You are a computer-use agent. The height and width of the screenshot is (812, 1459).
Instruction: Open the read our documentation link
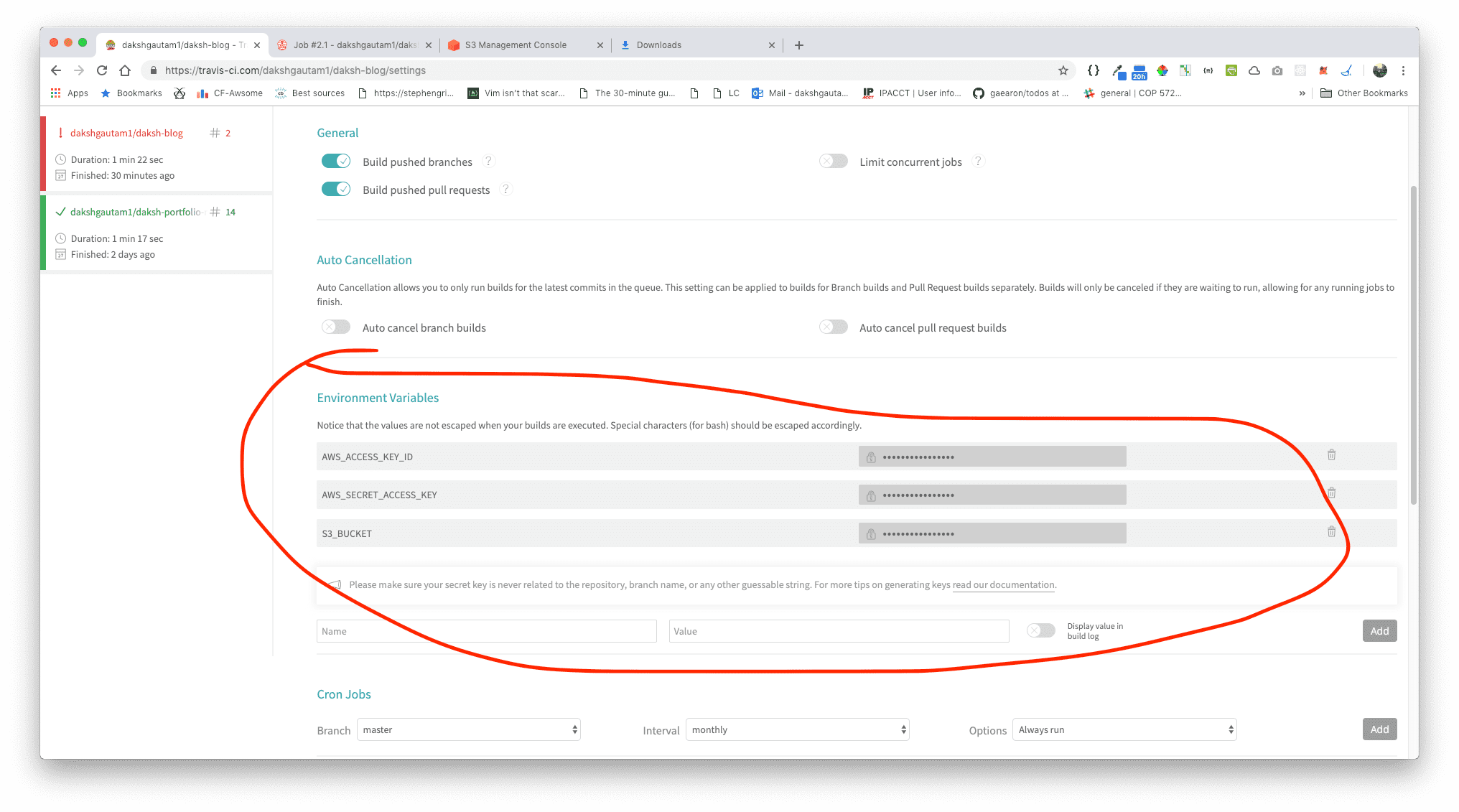(x=1003, y=585)
